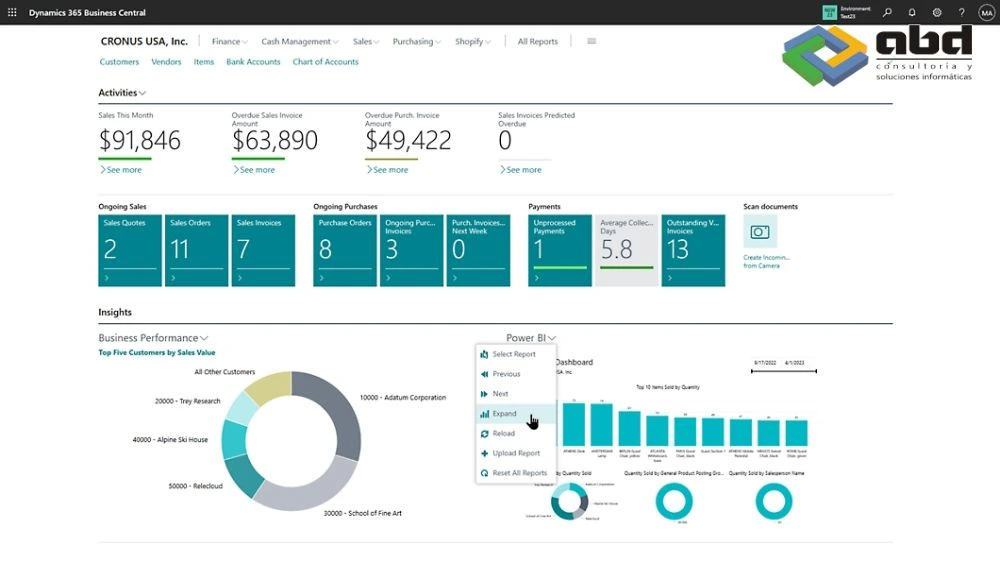Screen dimensions: 1000x563
Task: Open the settings gear icon
Action: click(x=937, y=12)
